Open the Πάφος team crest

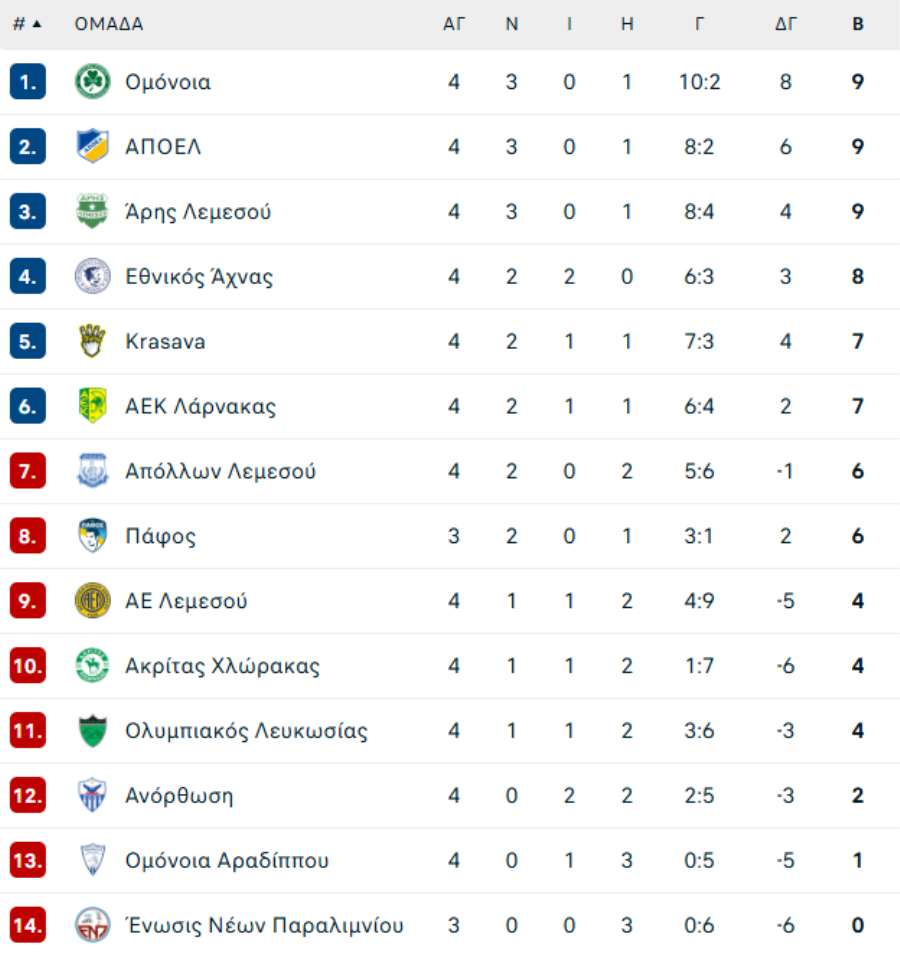[x=92, y=535]
